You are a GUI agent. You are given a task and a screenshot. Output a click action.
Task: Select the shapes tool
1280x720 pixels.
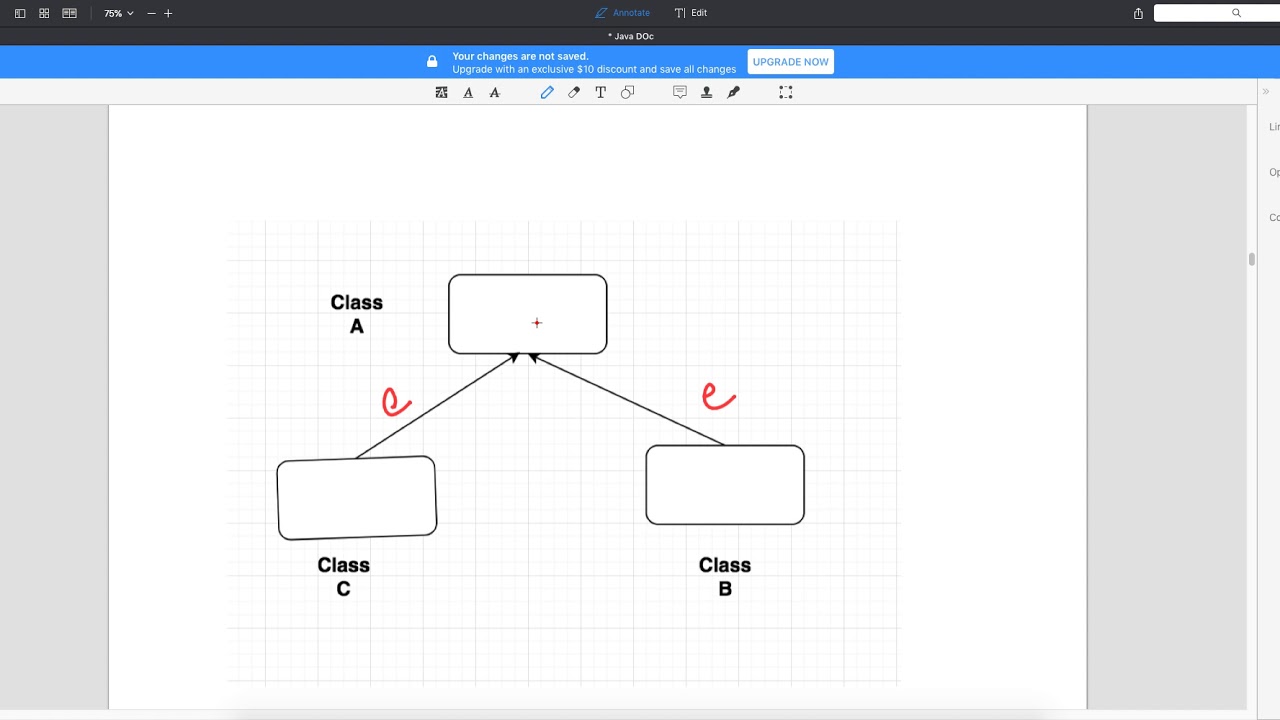[x=627, y=92]
